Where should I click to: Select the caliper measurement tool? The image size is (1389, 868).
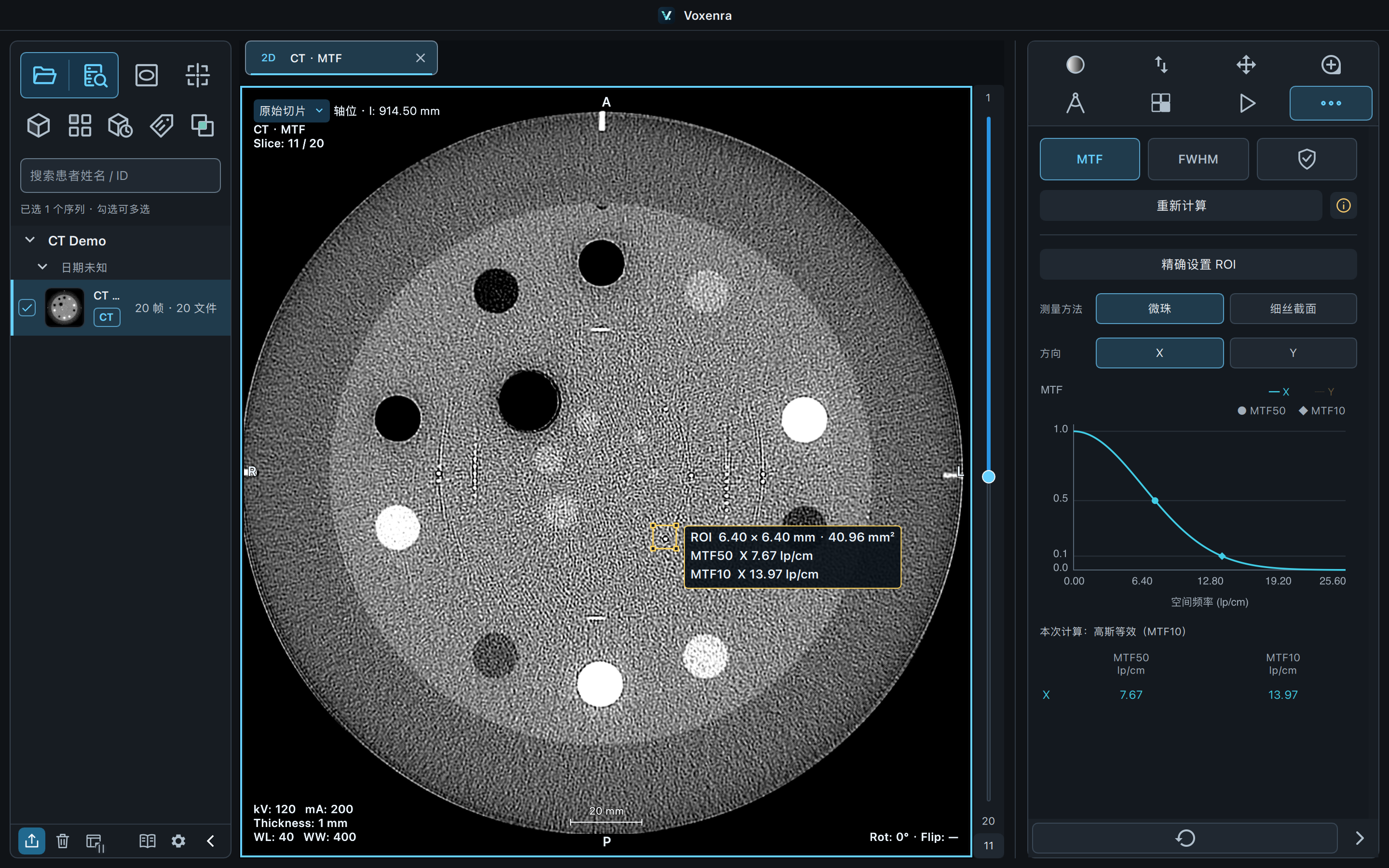1075,103
